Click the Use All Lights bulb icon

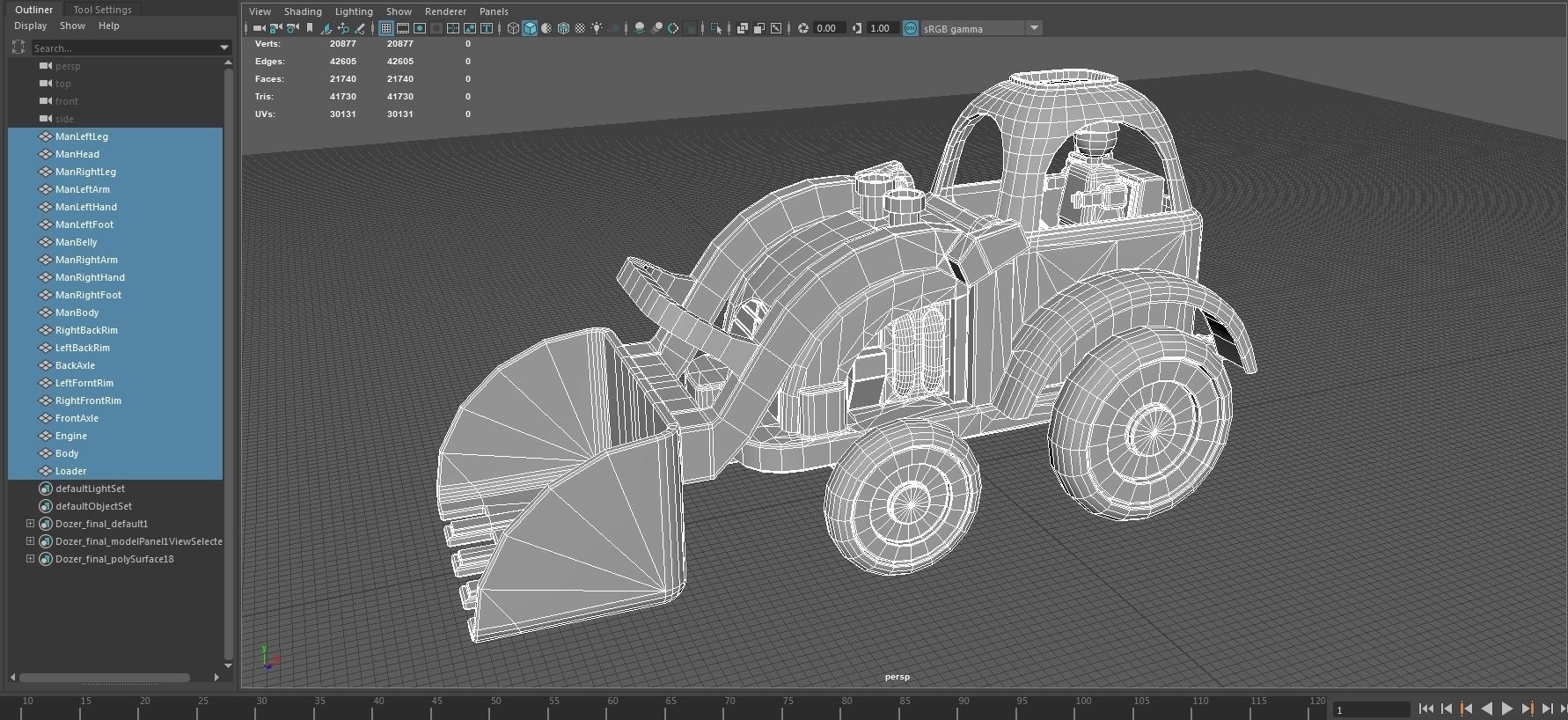tap(597, 28)
